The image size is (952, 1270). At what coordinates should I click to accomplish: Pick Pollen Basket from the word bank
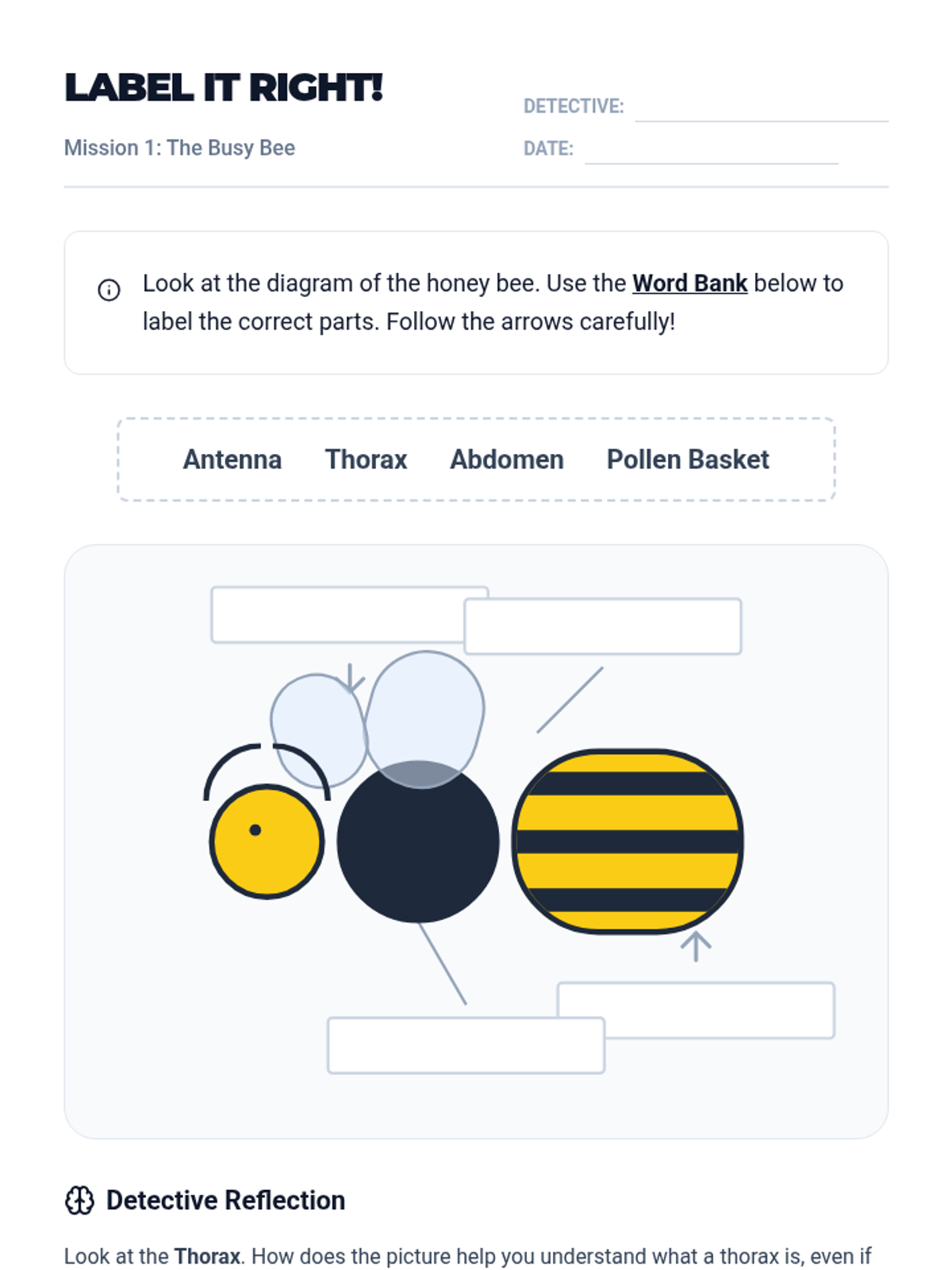688,460
